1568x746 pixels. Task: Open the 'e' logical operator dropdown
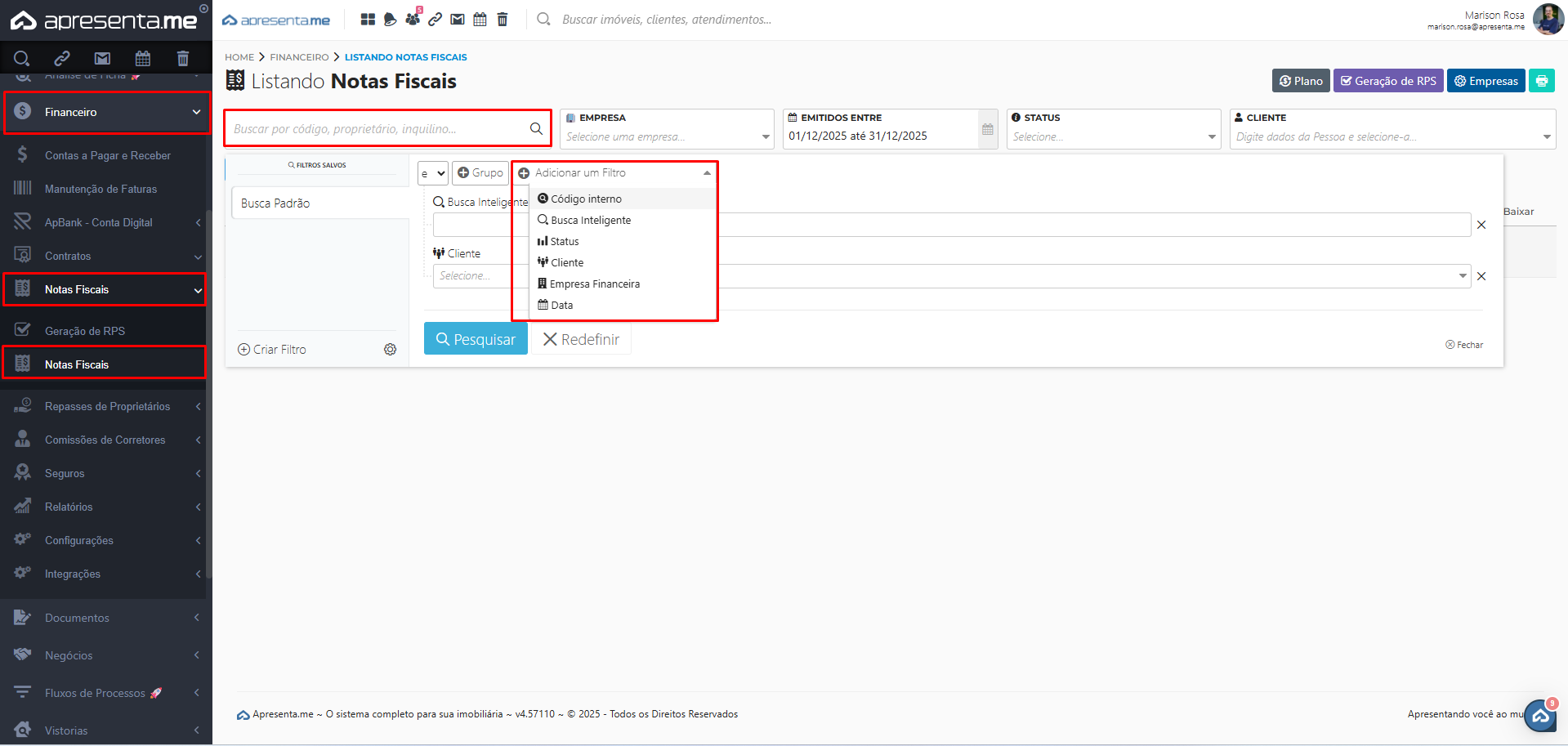[x=432, y=173]
